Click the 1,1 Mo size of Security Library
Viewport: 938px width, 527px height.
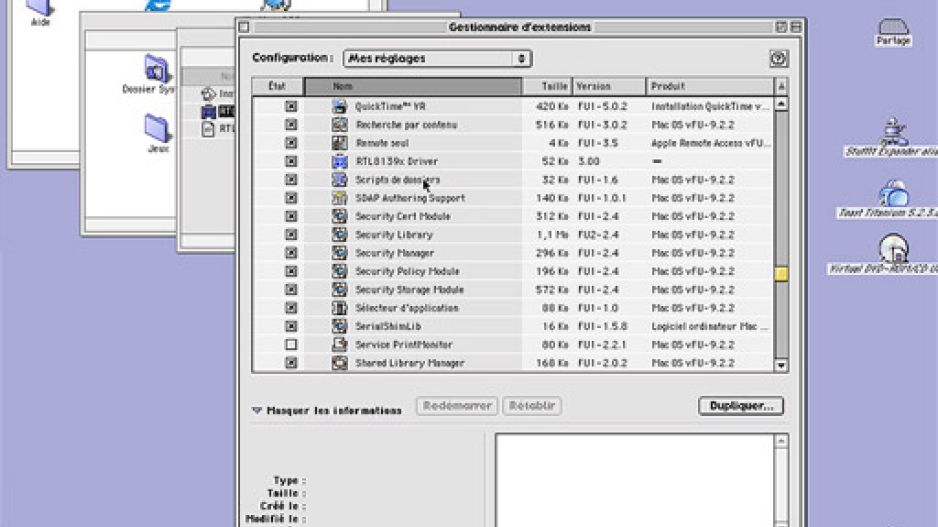(x=552, y=234)
